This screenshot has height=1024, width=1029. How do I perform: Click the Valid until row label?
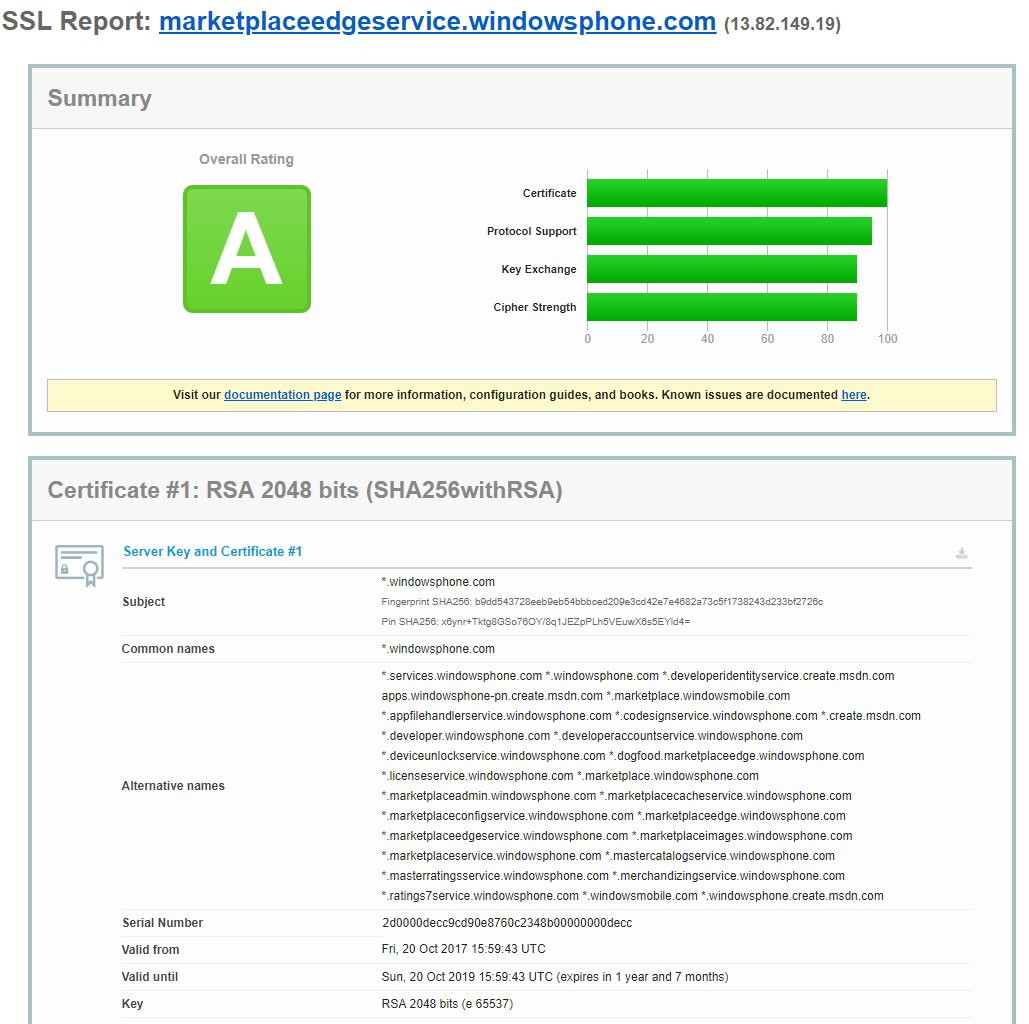(x=150, y=977)
